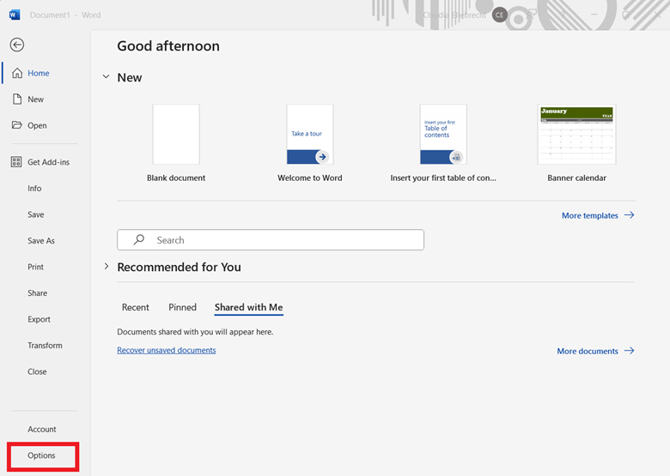Switch to the Recent tab
The image size is (670, 476).
click(x=135, y=307)
